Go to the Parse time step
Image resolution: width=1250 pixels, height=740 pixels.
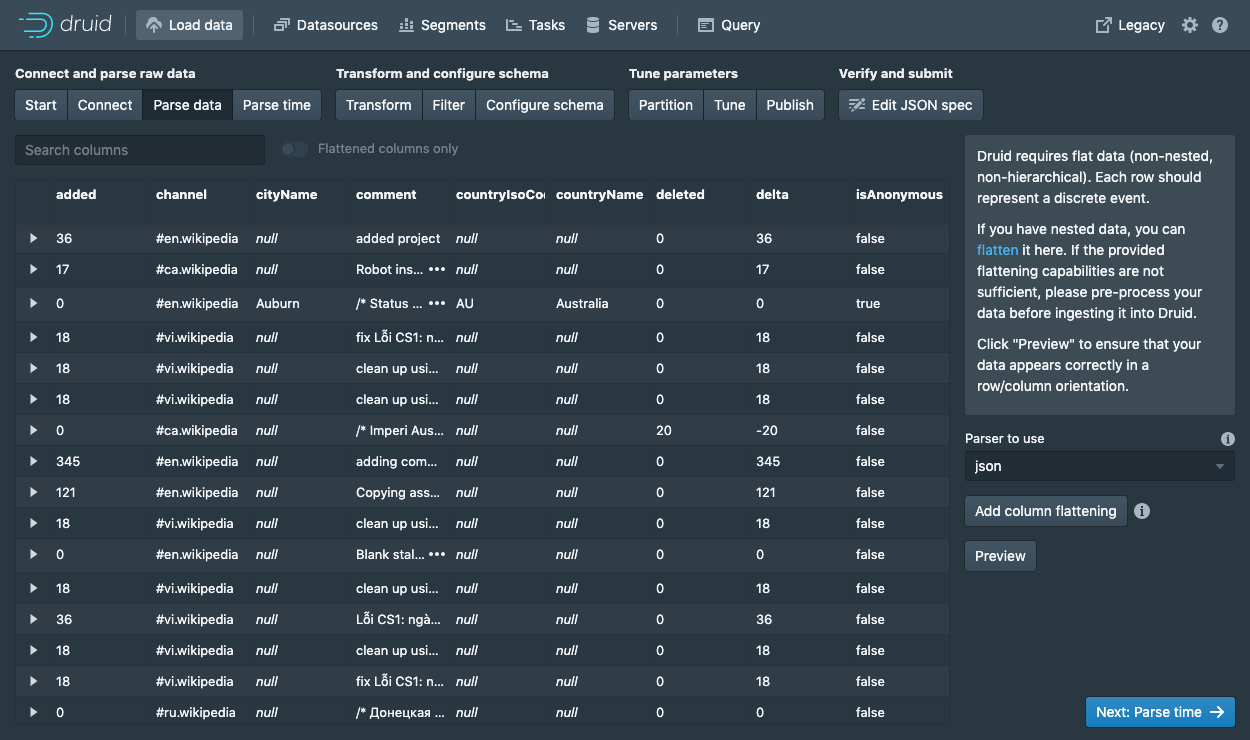pyautogui.click(x=277, y=105)
